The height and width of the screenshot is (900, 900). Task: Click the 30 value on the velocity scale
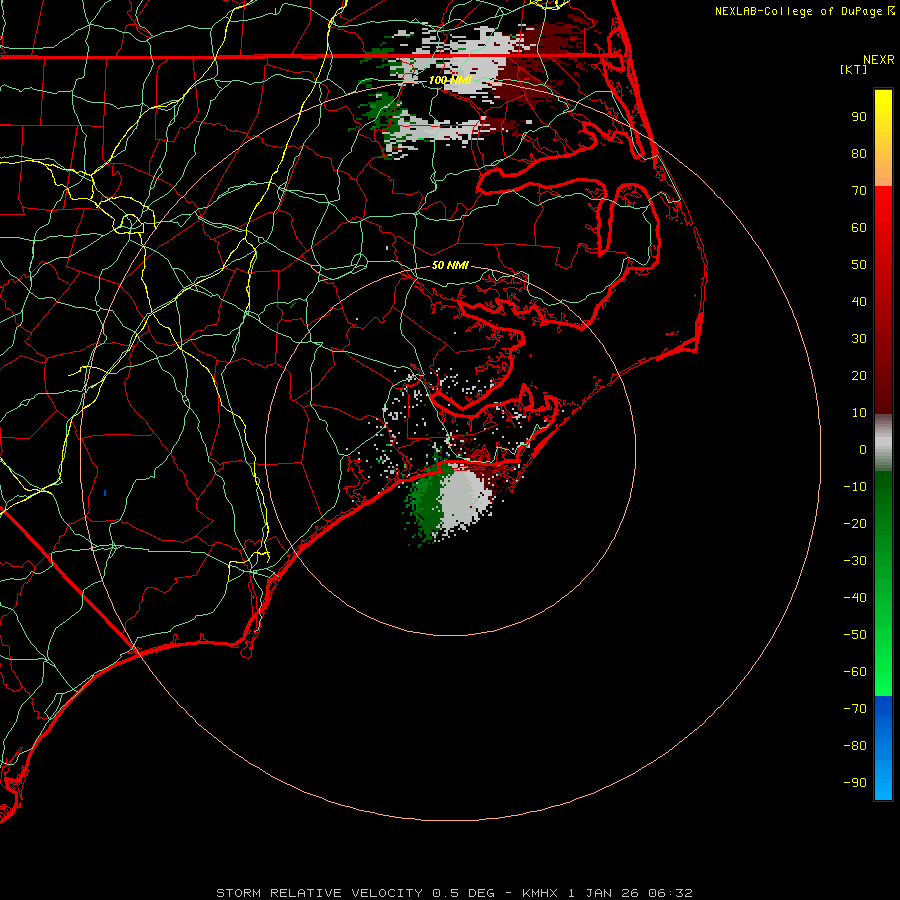tap(859, 339)
